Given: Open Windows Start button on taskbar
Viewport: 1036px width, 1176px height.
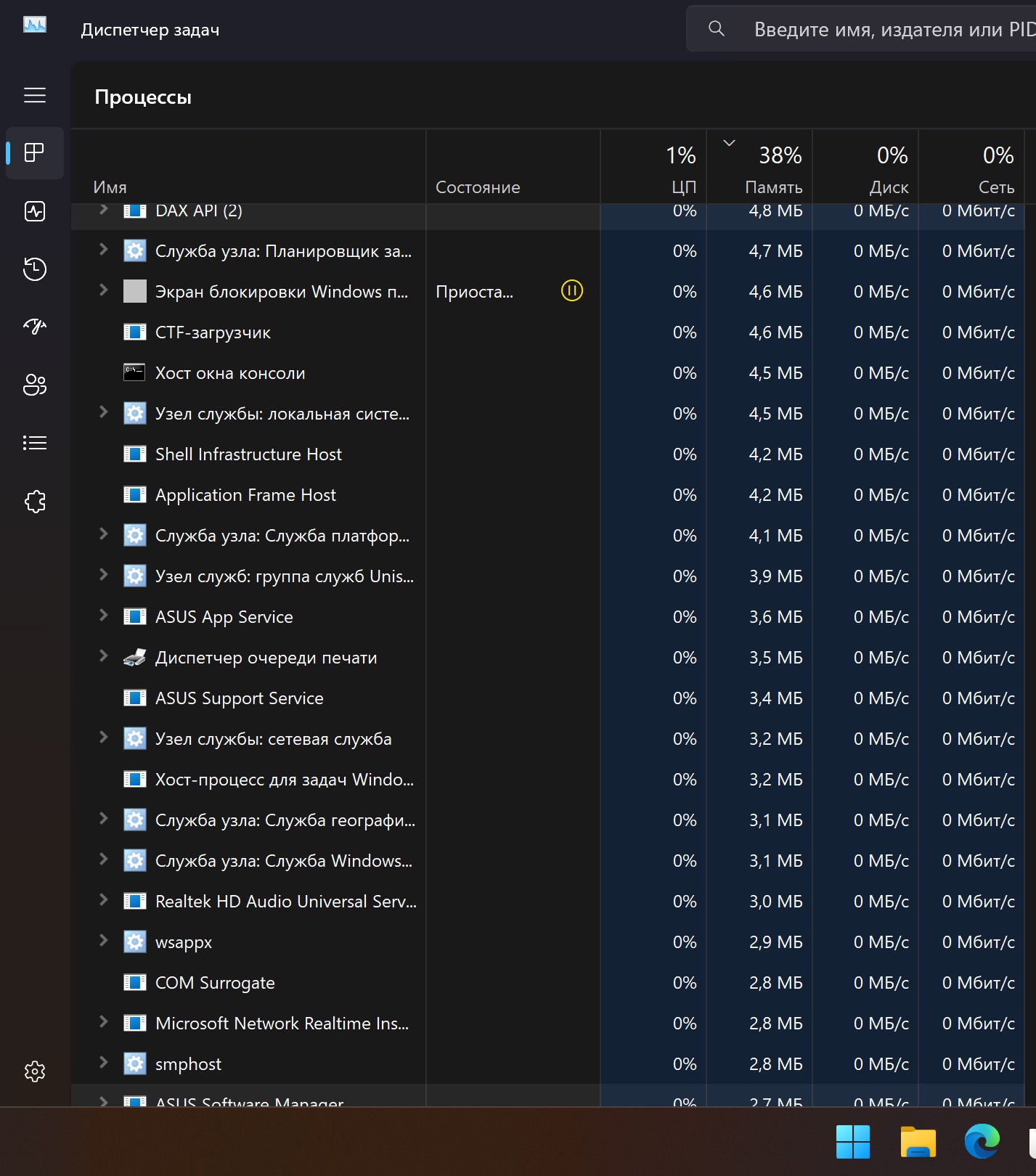Looking at the screenshot, I should tap(853, 1142).
